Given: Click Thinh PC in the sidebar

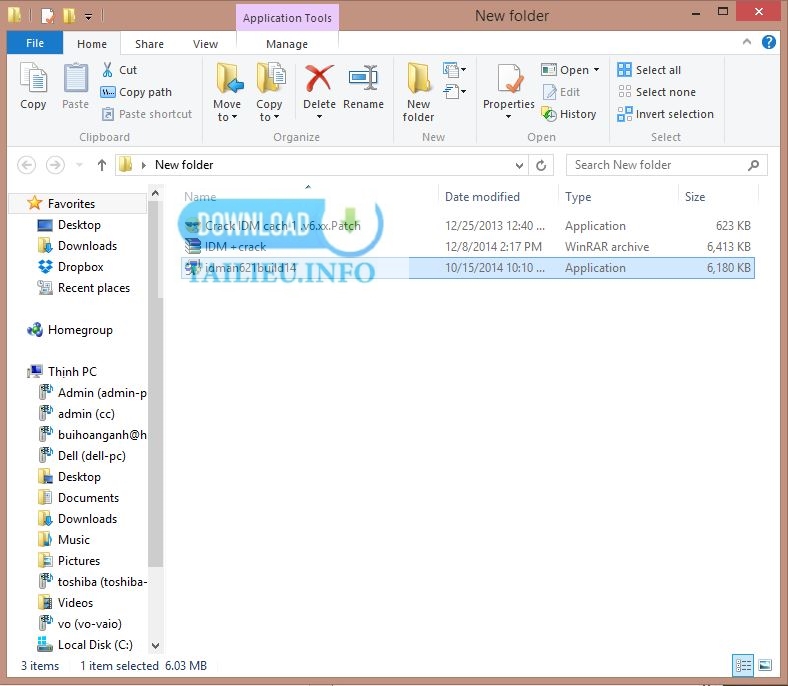Looking at the screenshot, I should click(x=72, y=371).
